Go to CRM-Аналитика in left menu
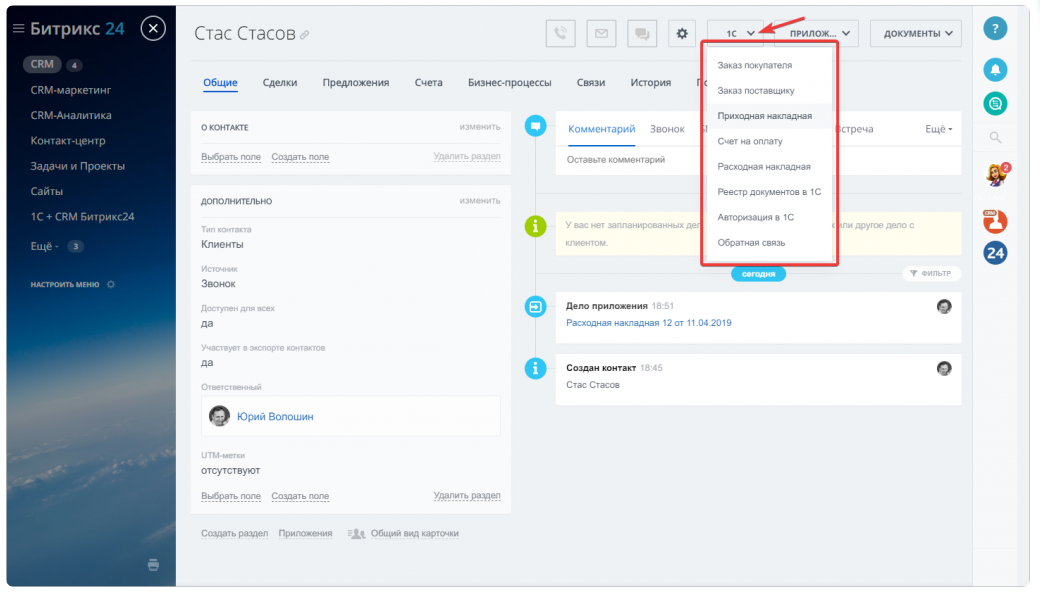Viewport: 1040px width, 596px height. (x=71, y=115)
